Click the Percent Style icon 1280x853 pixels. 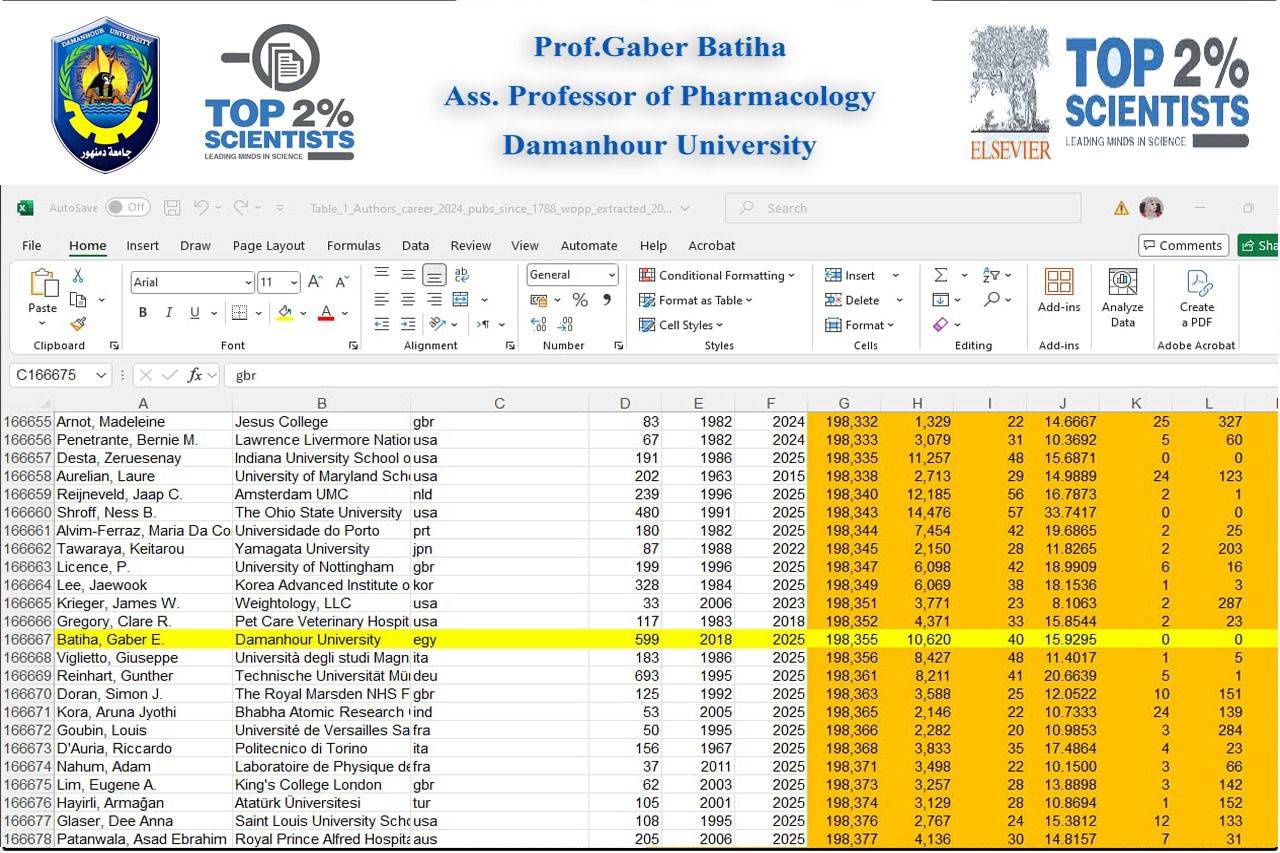(x=580, y=300)
